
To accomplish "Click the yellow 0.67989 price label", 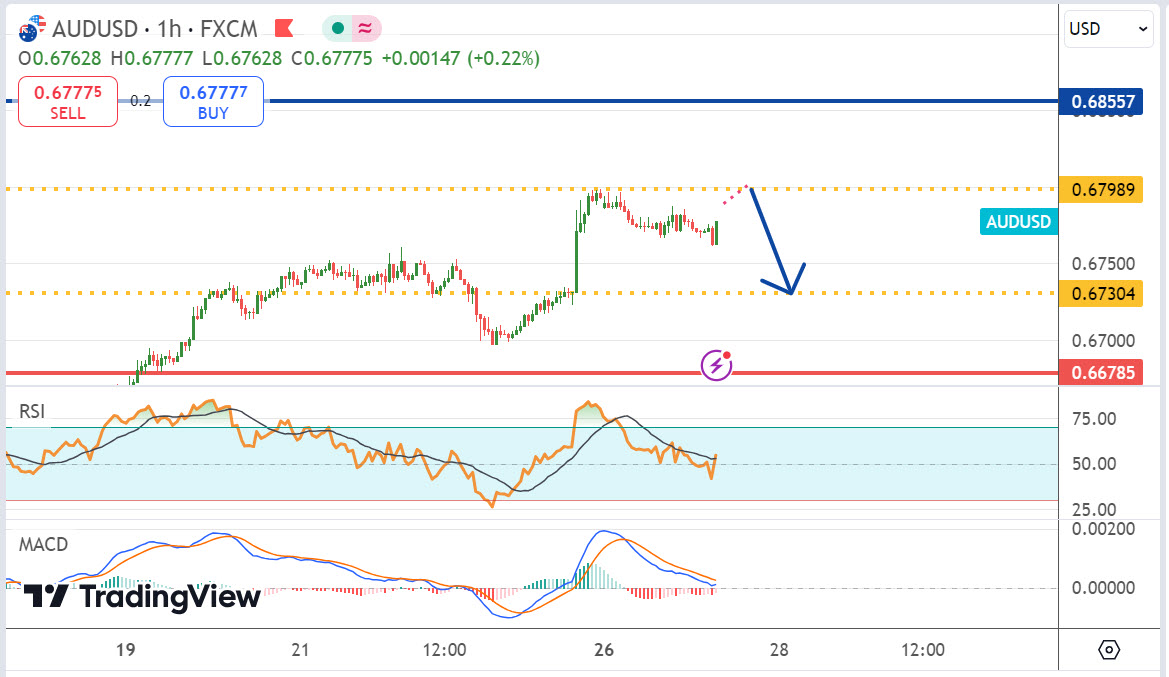I will click(x=1102, y=189).
